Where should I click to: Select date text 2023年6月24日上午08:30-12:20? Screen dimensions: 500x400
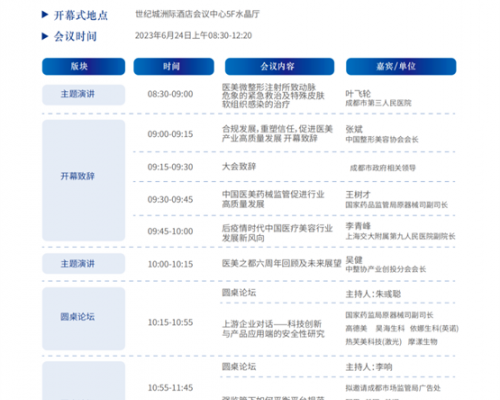[193, 35]
